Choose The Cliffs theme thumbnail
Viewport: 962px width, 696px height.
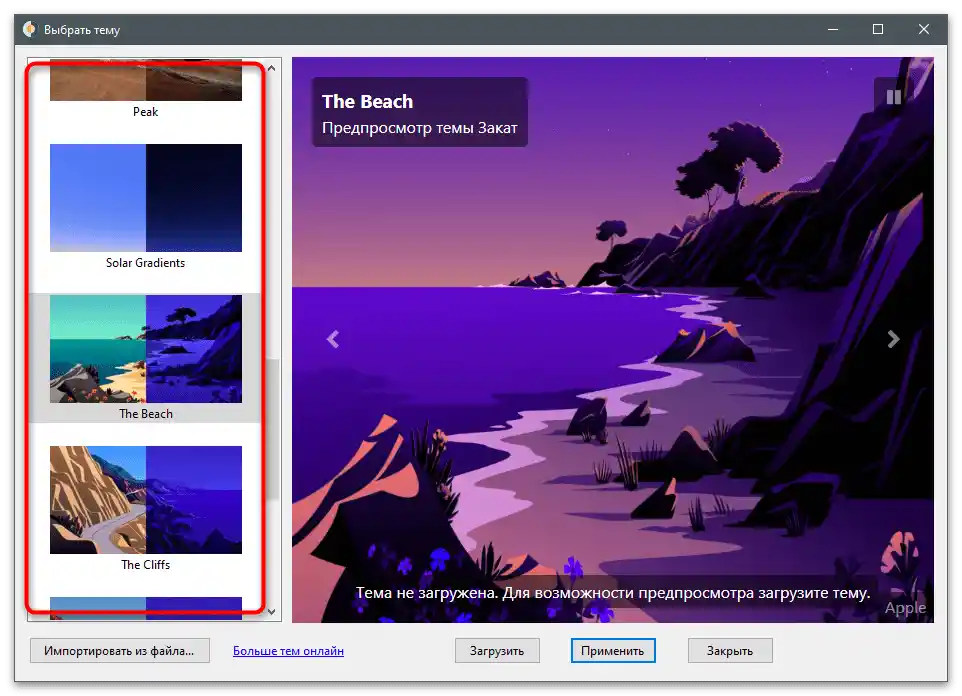pos(146,500)
